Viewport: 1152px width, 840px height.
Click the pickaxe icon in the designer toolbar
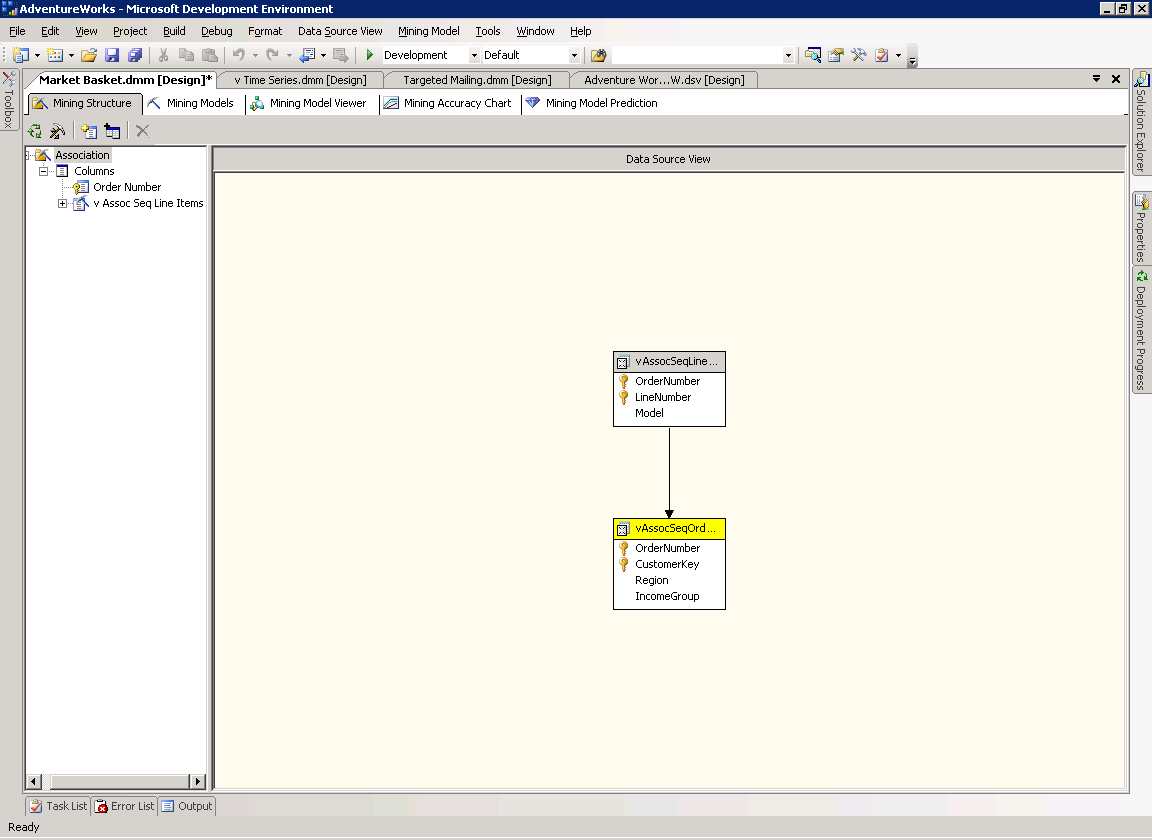coord(57,132)
